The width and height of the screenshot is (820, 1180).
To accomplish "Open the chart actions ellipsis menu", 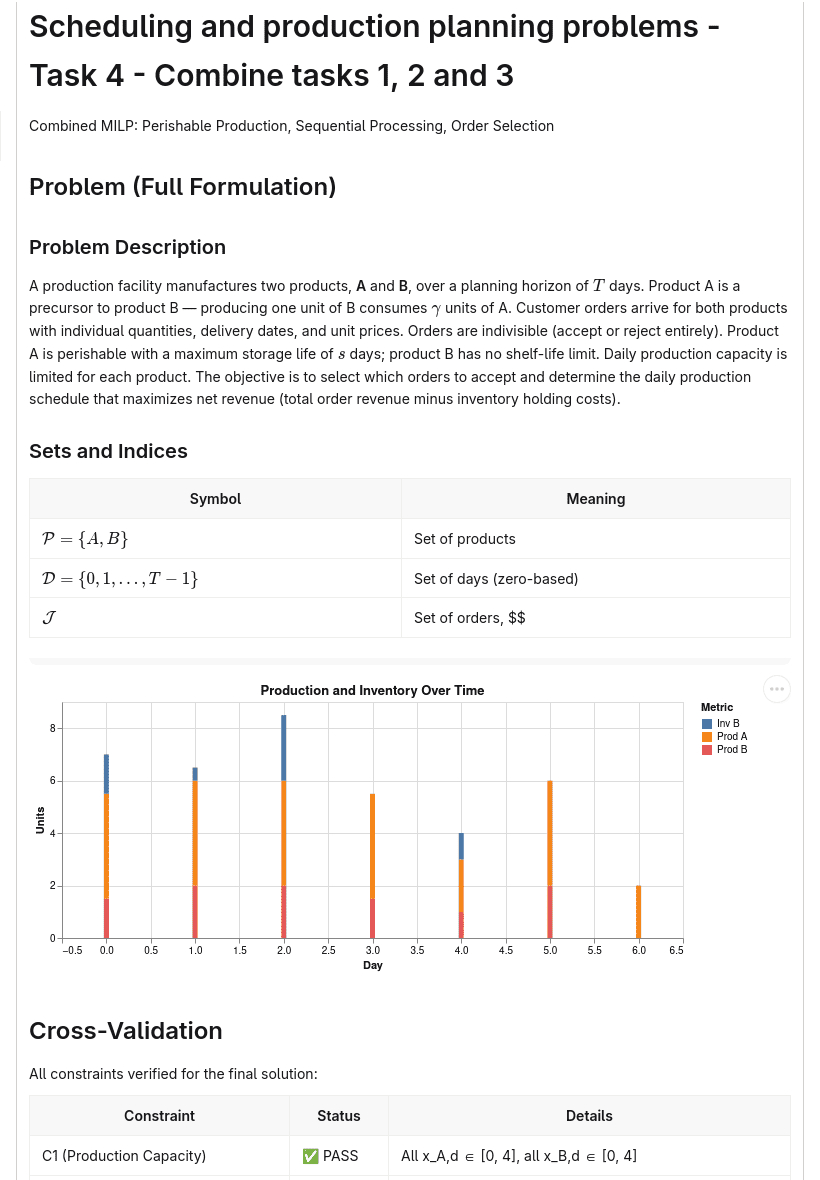I will (776, 689).
